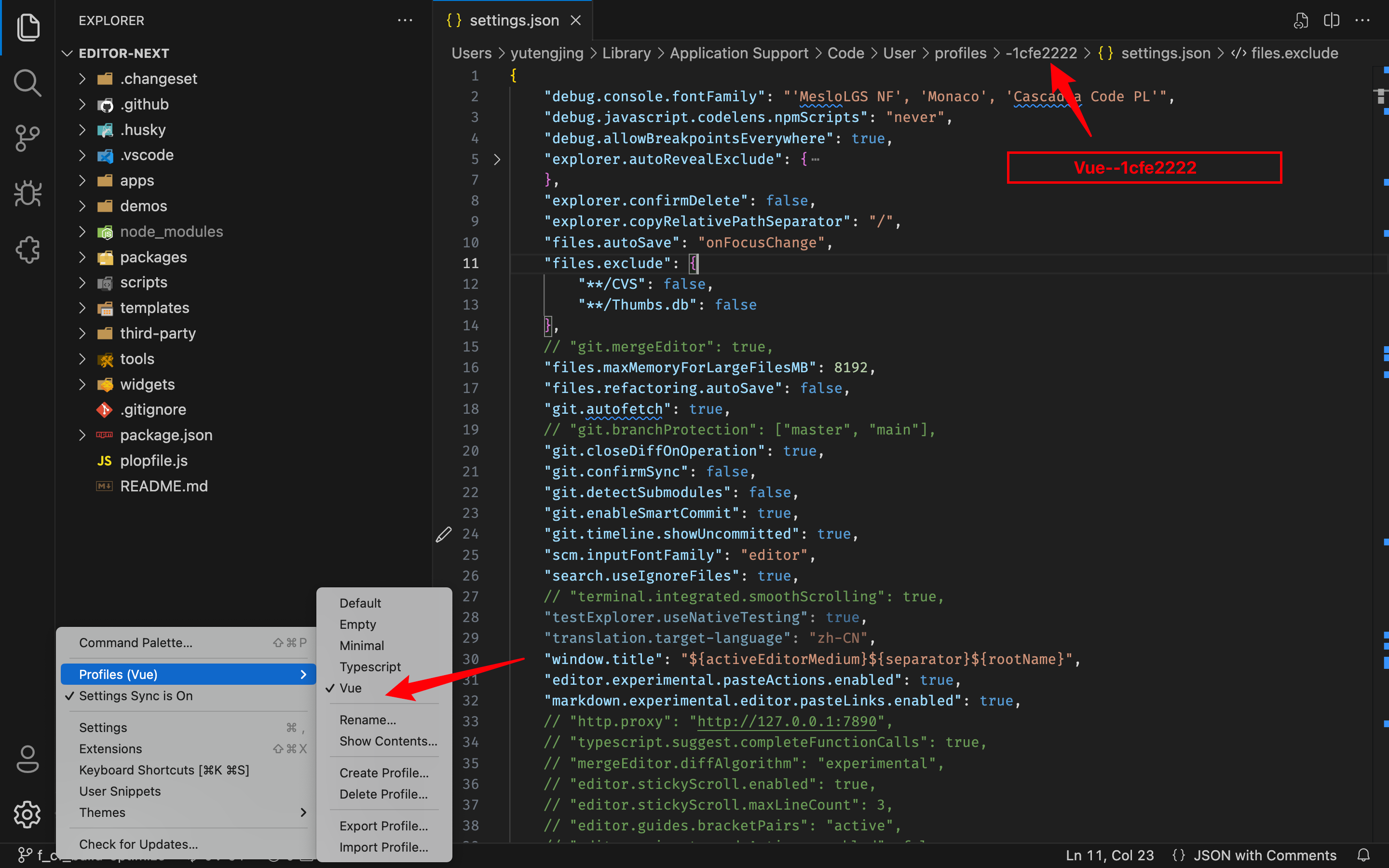Open More Actions ellipsis in editor toolbar
This screenshot has height=868, width=1389.
tap(1363, 20)
